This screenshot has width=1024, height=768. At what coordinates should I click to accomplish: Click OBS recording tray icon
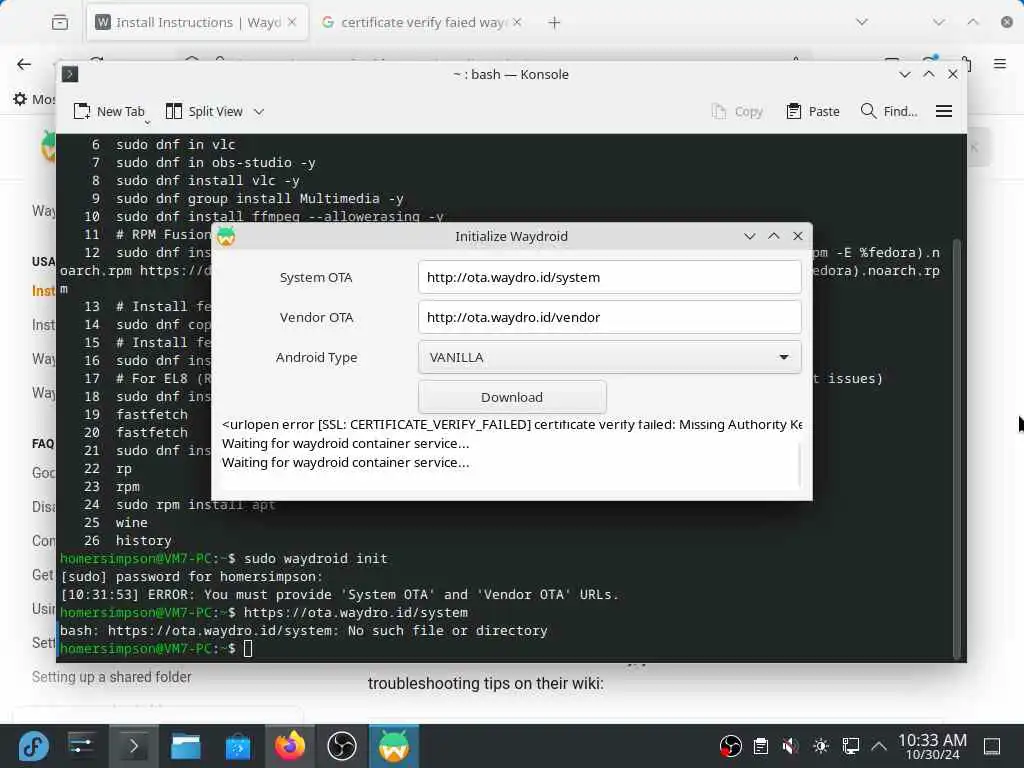coord(730,746)
